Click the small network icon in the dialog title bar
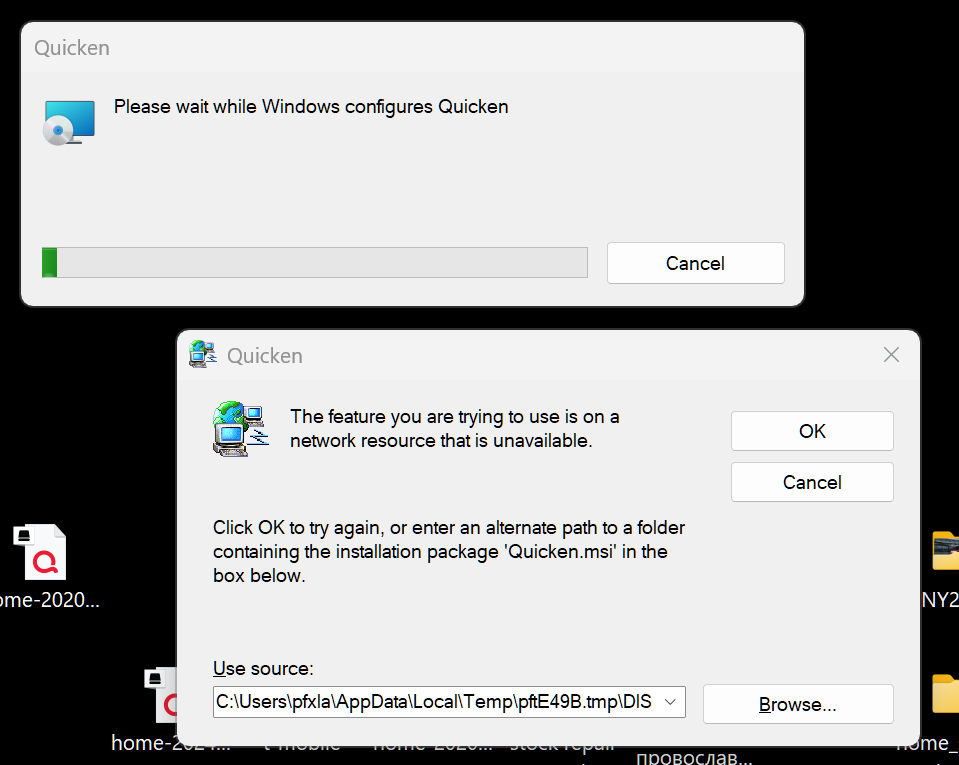The width and height of the screenshot is (959, 765). [x=202, y=355]
